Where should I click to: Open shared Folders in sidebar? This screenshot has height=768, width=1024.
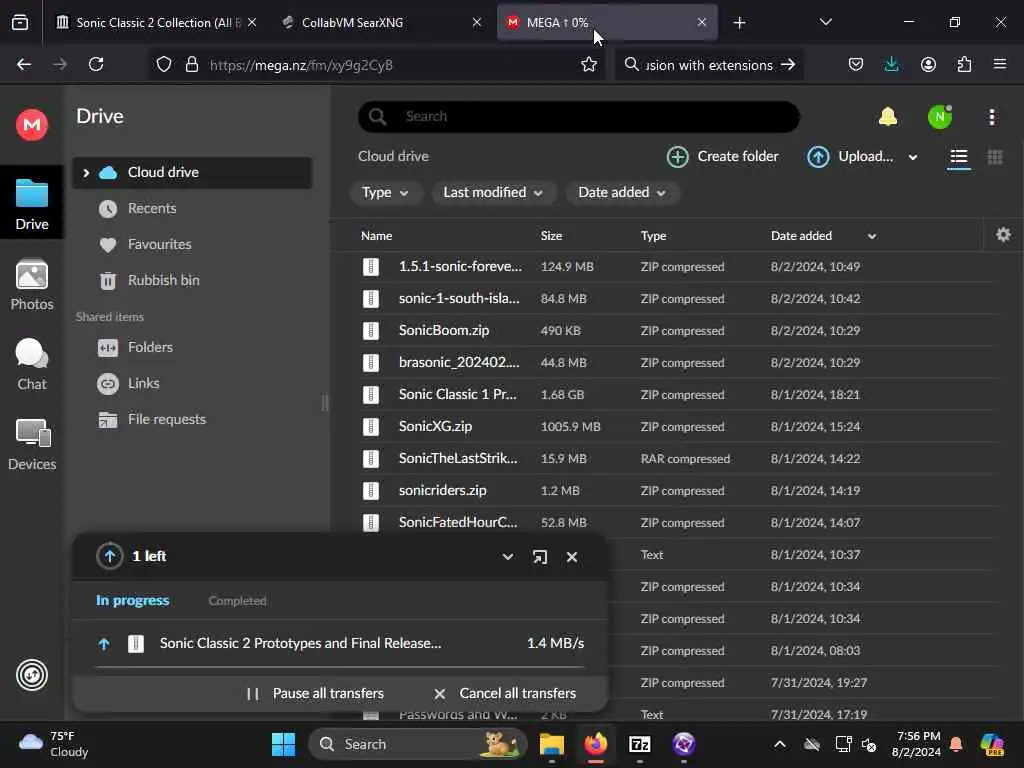pos(150,347)
